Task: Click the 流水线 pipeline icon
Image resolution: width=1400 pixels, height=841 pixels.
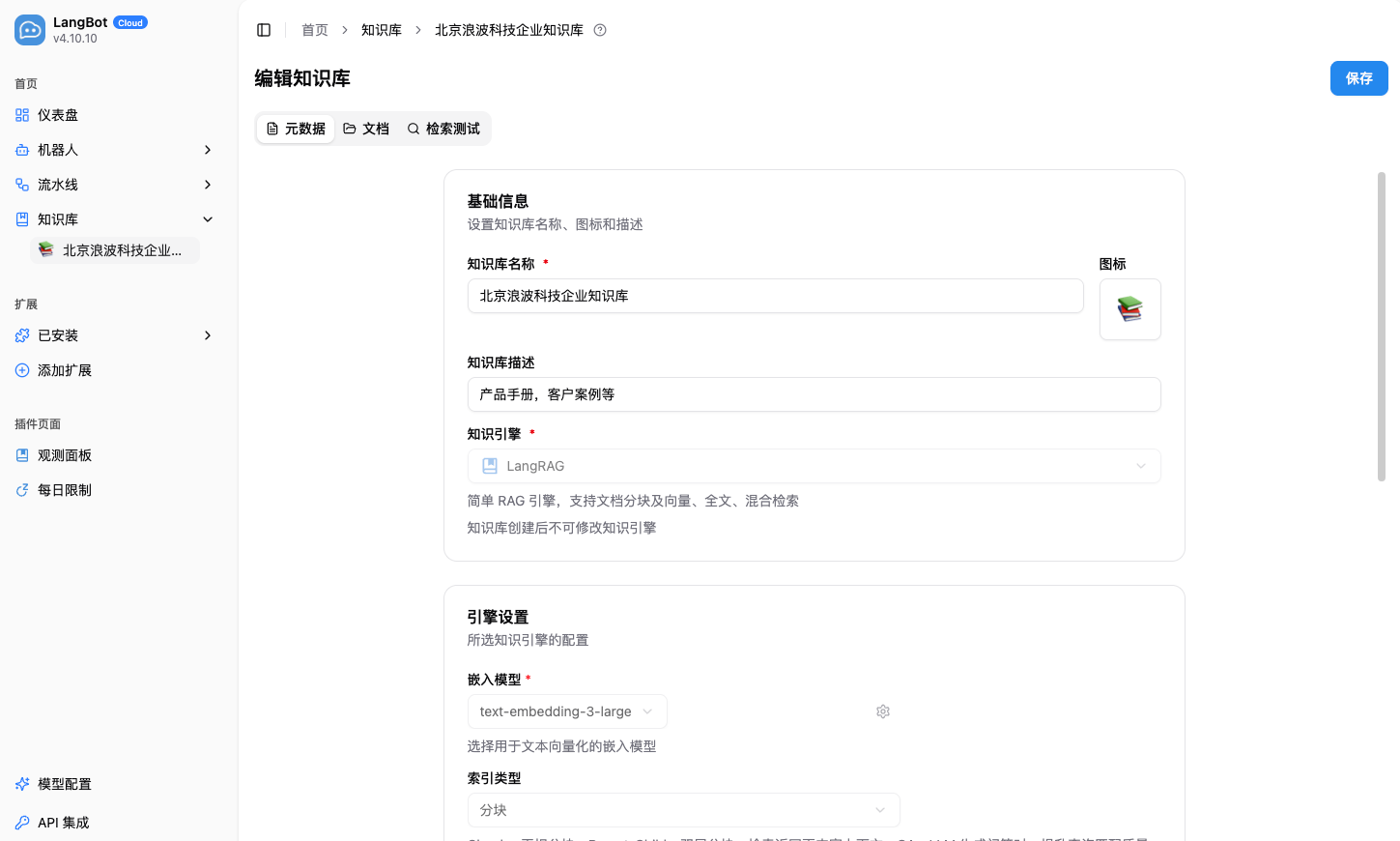Action: [x=22, y=185]
